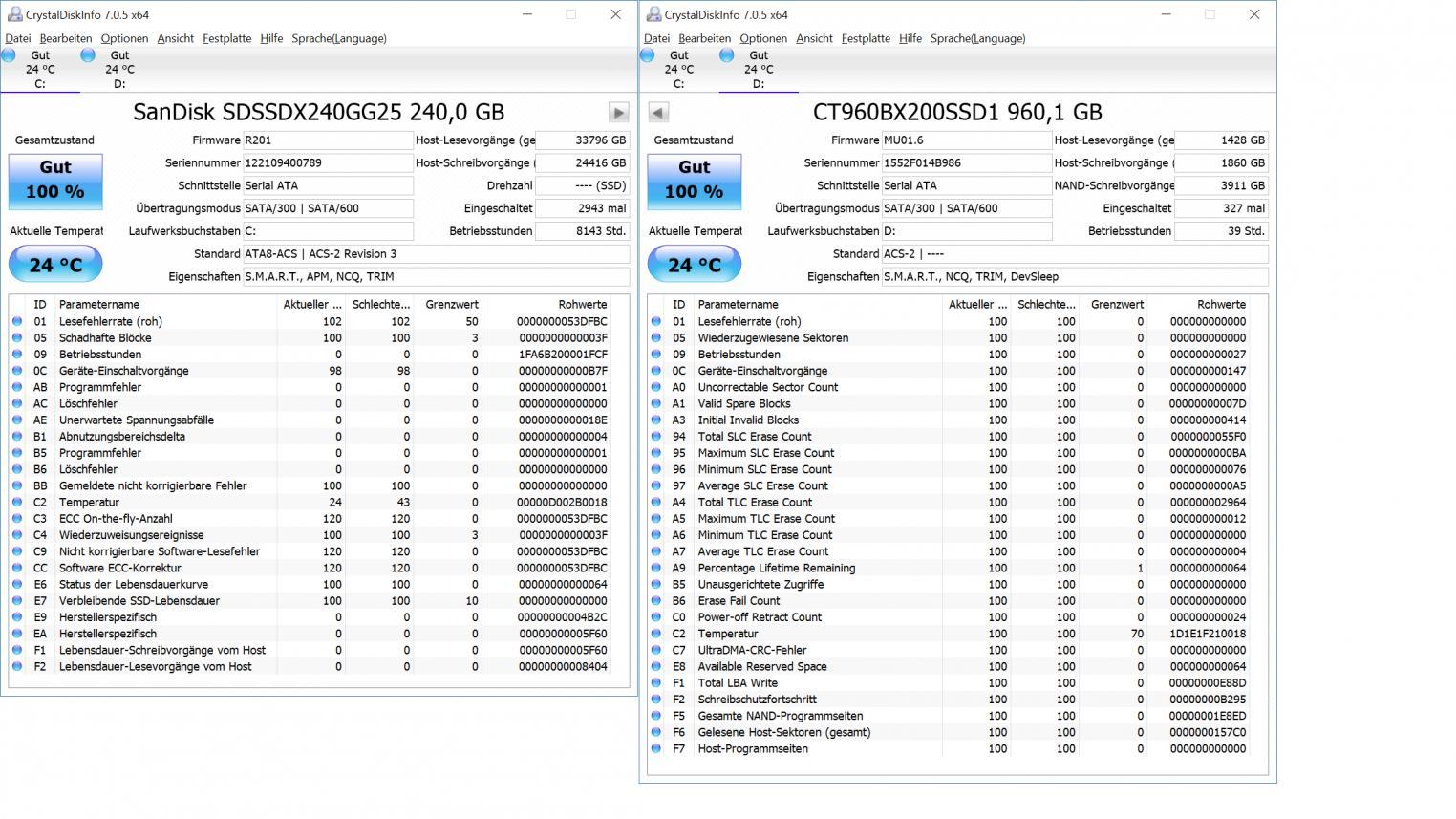
Task: Click status orb beside C: in left window
Action: point(9,56)
